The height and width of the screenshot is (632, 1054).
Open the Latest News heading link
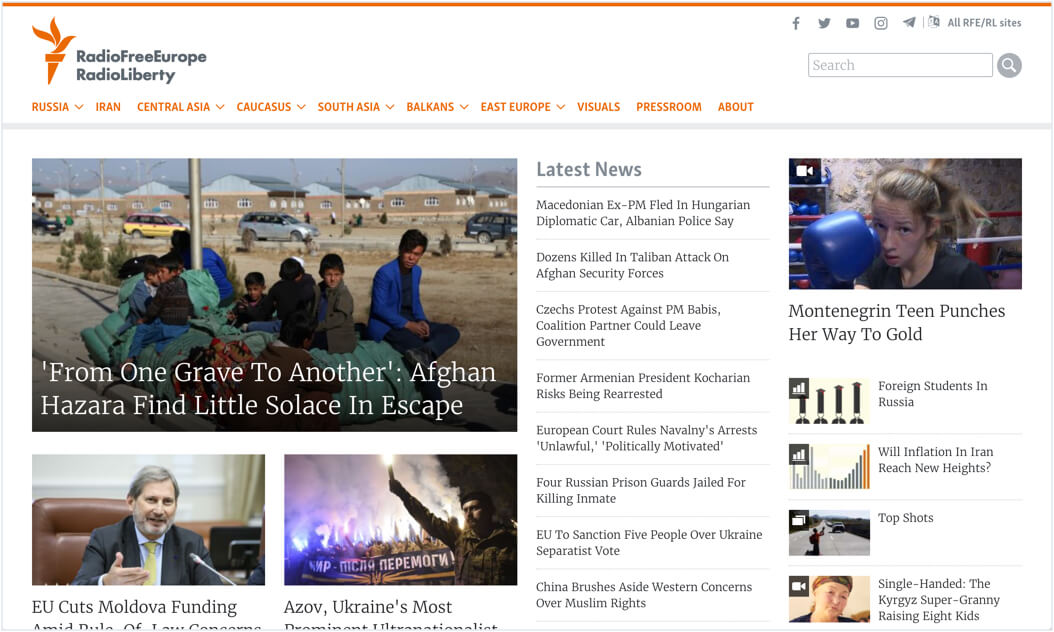589,169
